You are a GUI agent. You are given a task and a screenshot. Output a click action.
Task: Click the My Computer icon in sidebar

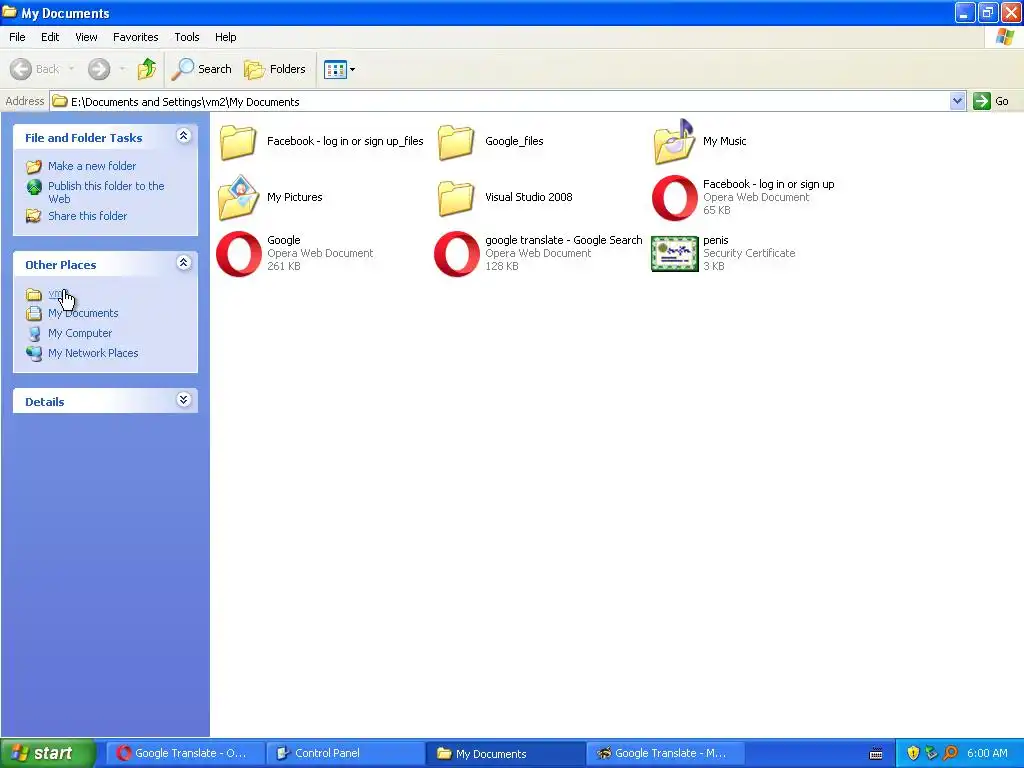tap(34, 334)
